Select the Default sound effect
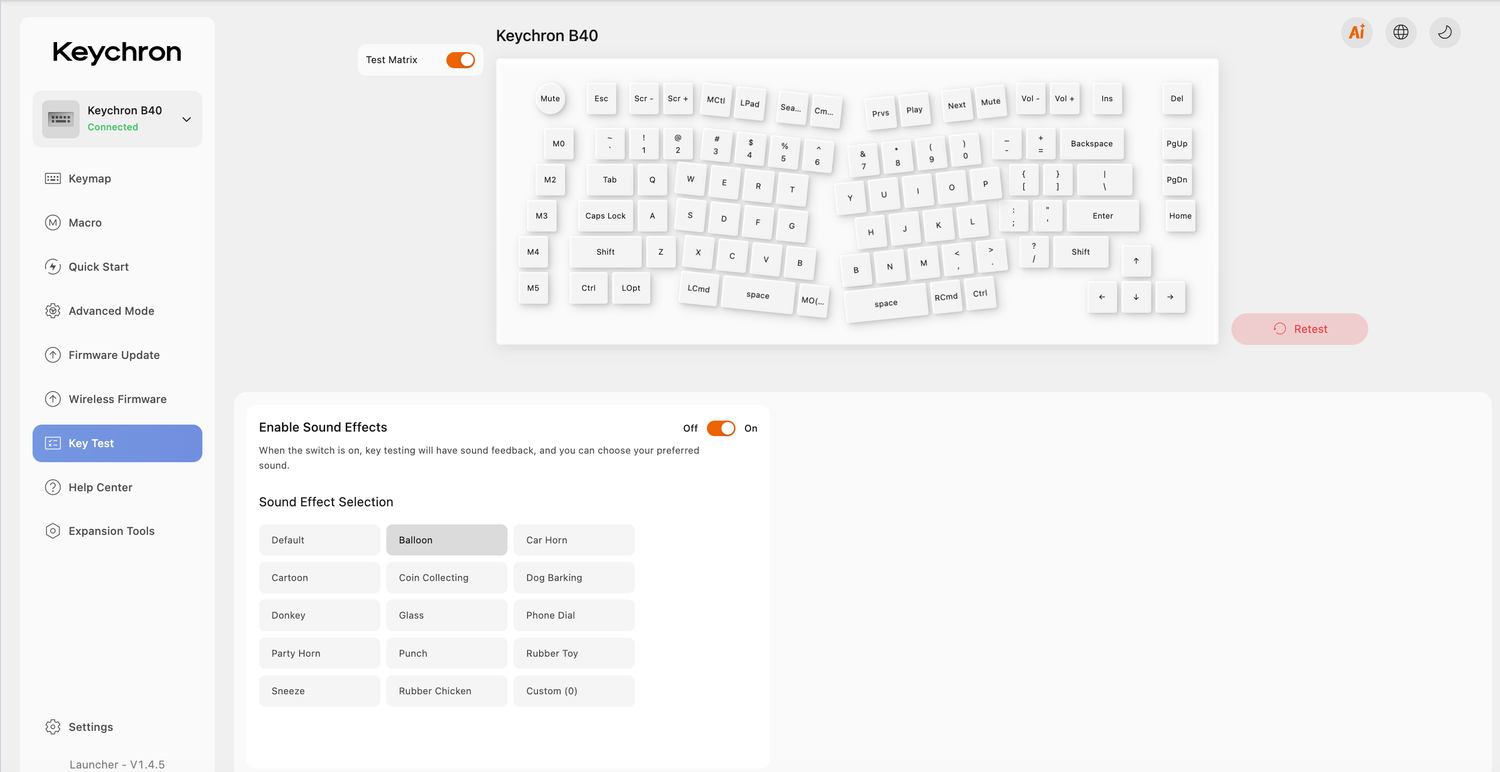Viewport: 1500px width, 772px height. (320, 540)
